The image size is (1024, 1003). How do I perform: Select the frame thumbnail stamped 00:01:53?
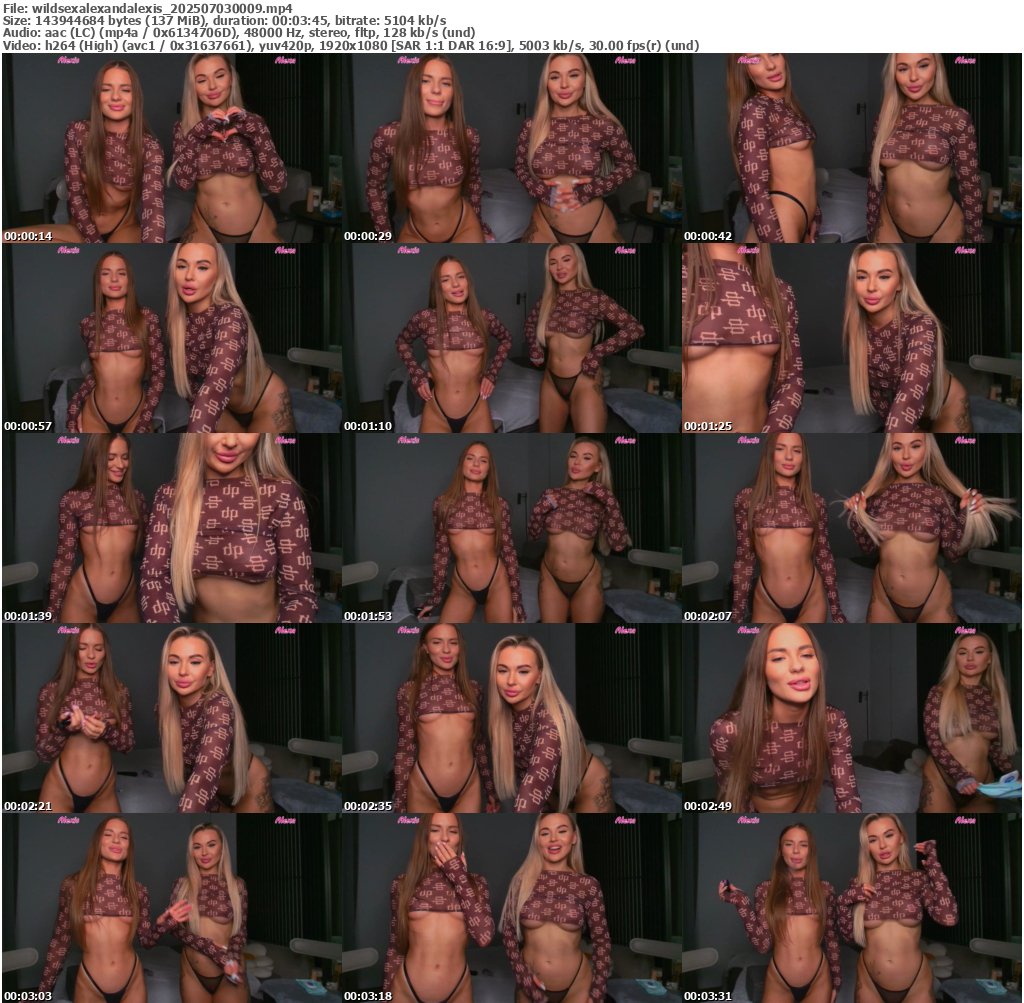click(x=511, y=528)
